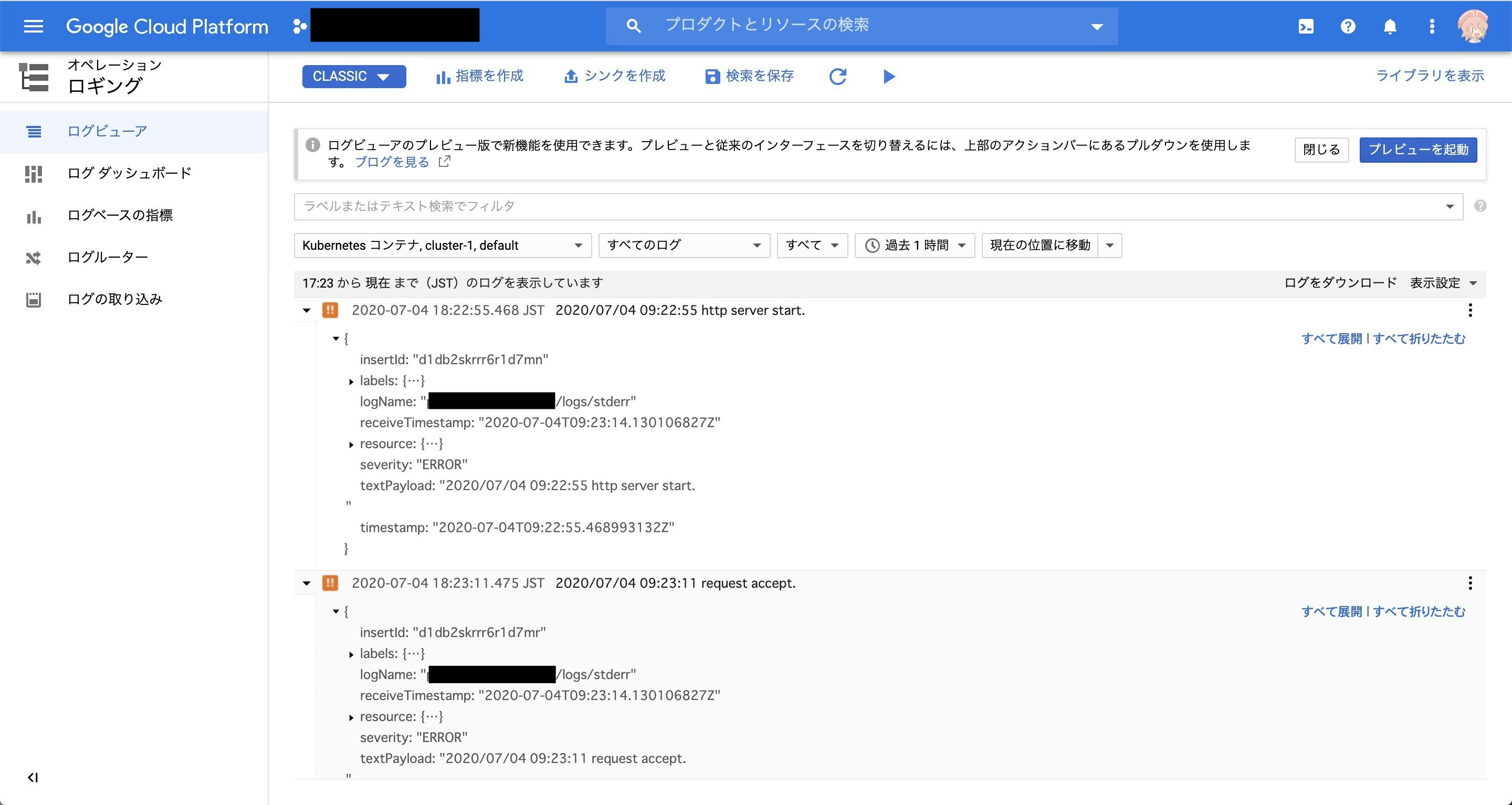This screenshot has width=1512, height=805.
Task: Click the info icon in the preview banner
Action: (313, 144)
